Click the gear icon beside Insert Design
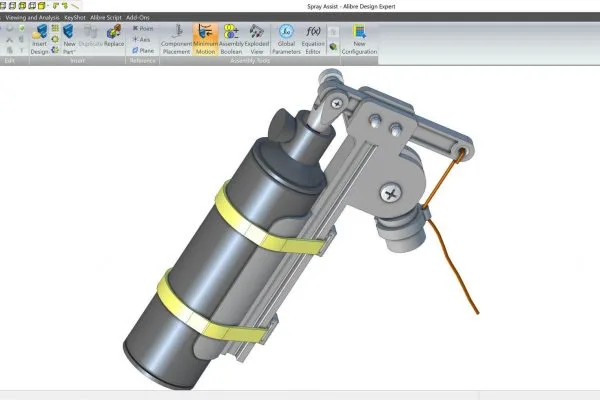Screen dimensions: 600x400 55,39
